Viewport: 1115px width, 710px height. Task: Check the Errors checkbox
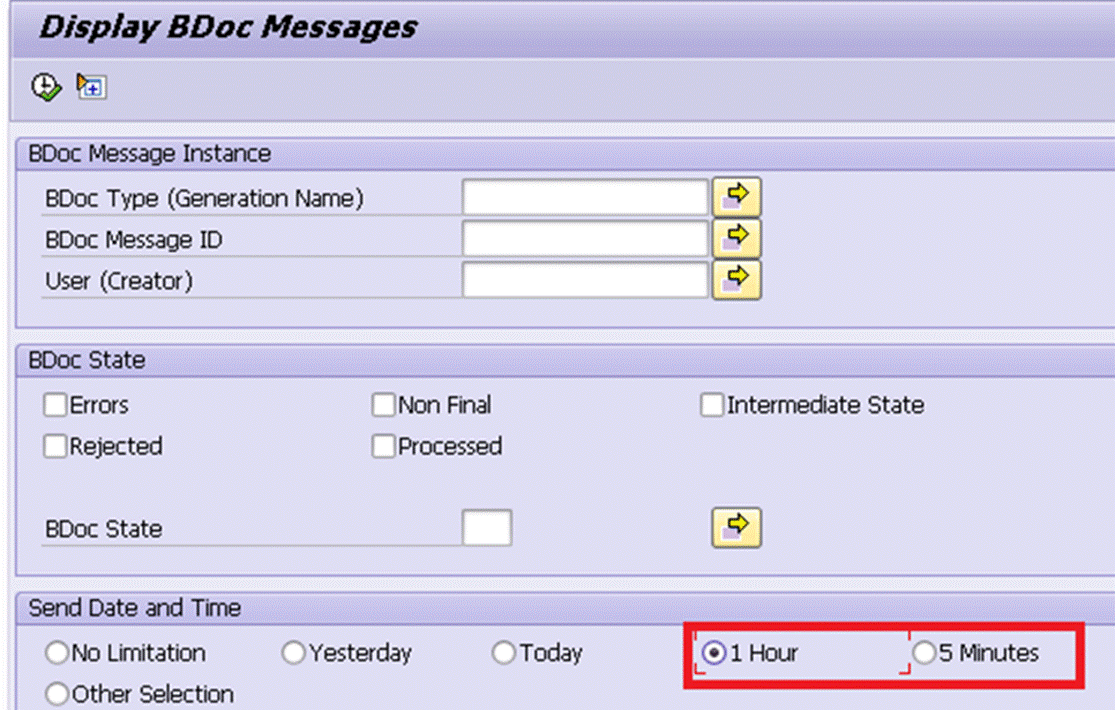coord(55,405)
